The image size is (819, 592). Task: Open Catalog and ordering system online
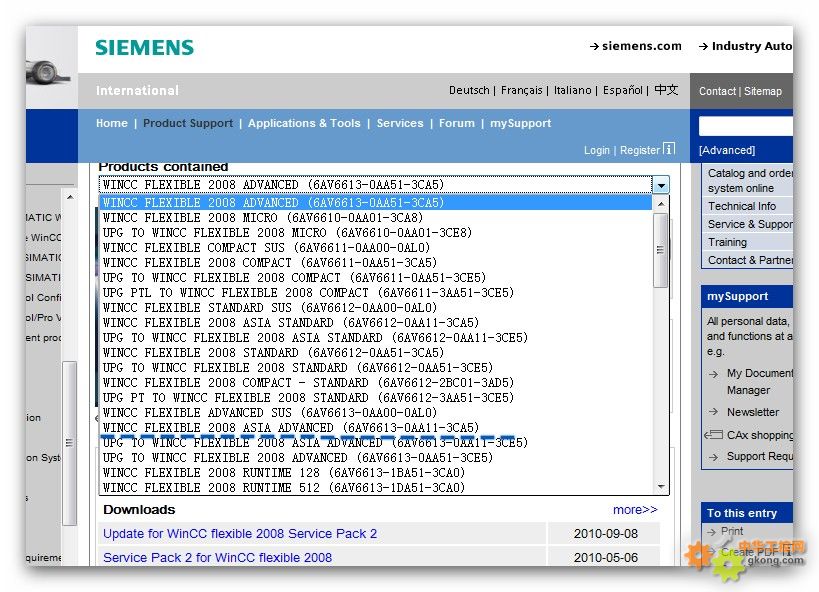coord(750,180)
